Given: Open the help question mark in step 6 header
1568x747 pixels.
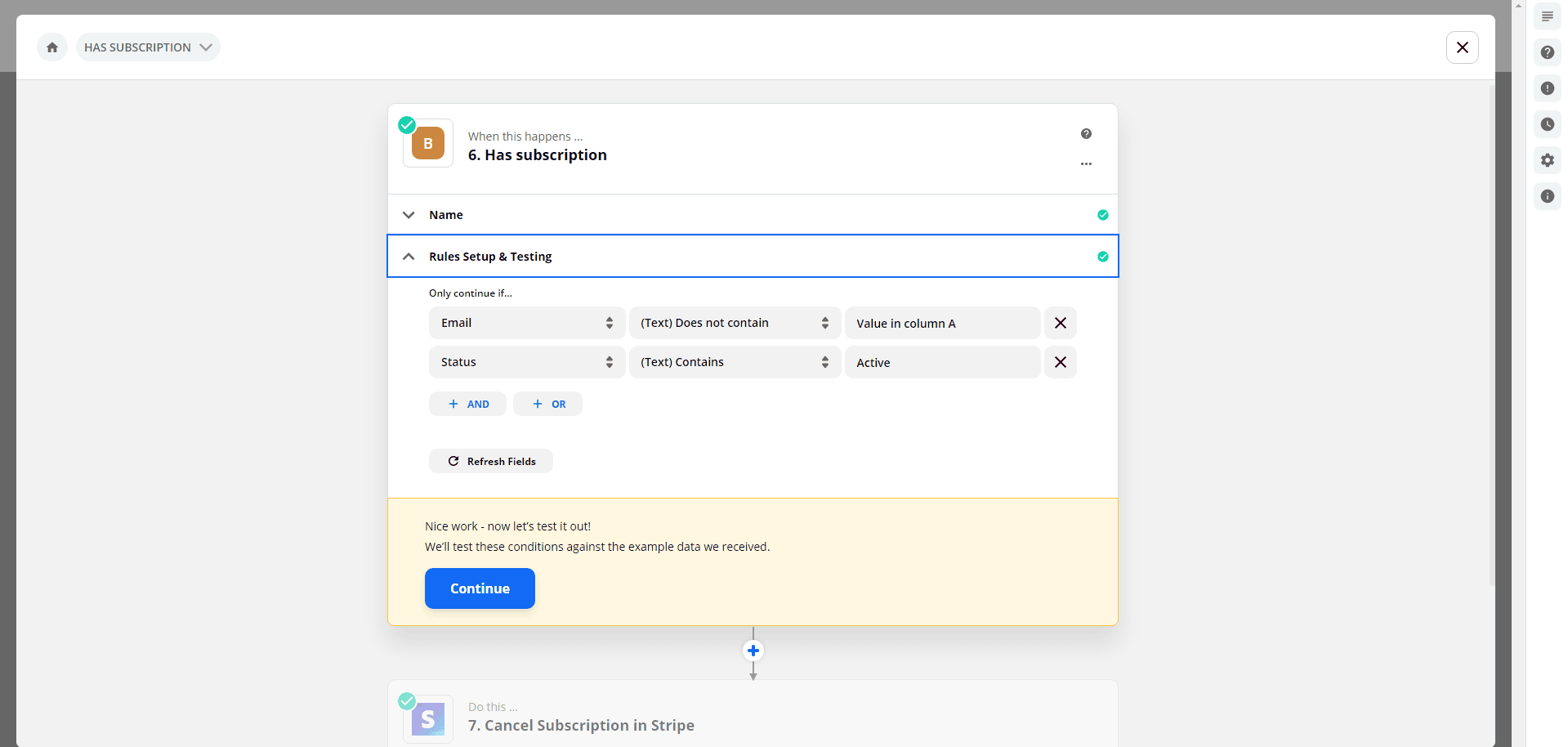Looking at the screenshot, I should (x=1086, y=134).
